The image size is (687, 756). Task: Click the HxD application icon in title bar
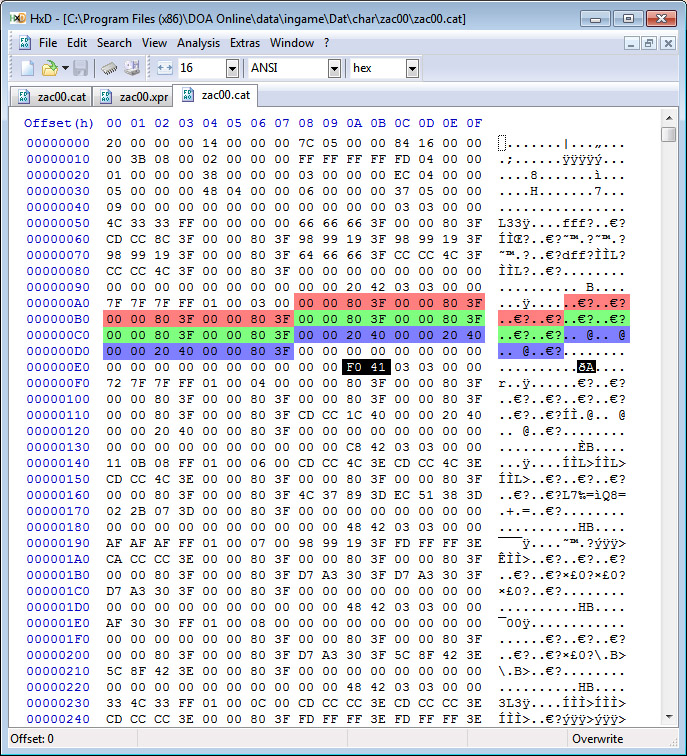click(18, 18)
